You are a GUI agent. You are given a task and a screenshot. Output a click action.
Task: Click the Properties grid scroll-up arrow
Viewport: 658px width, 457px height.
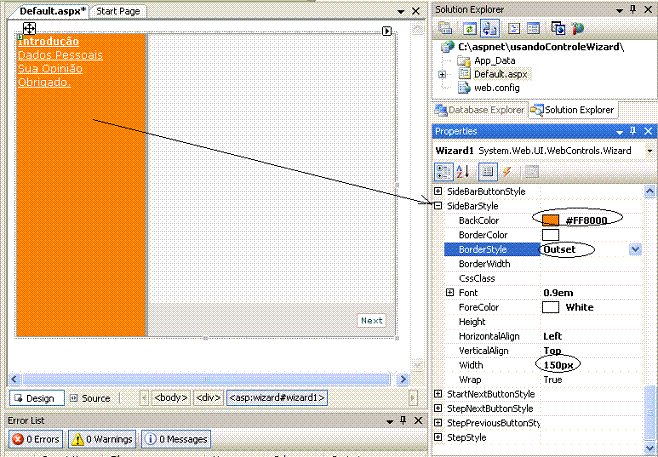point(649,191)
